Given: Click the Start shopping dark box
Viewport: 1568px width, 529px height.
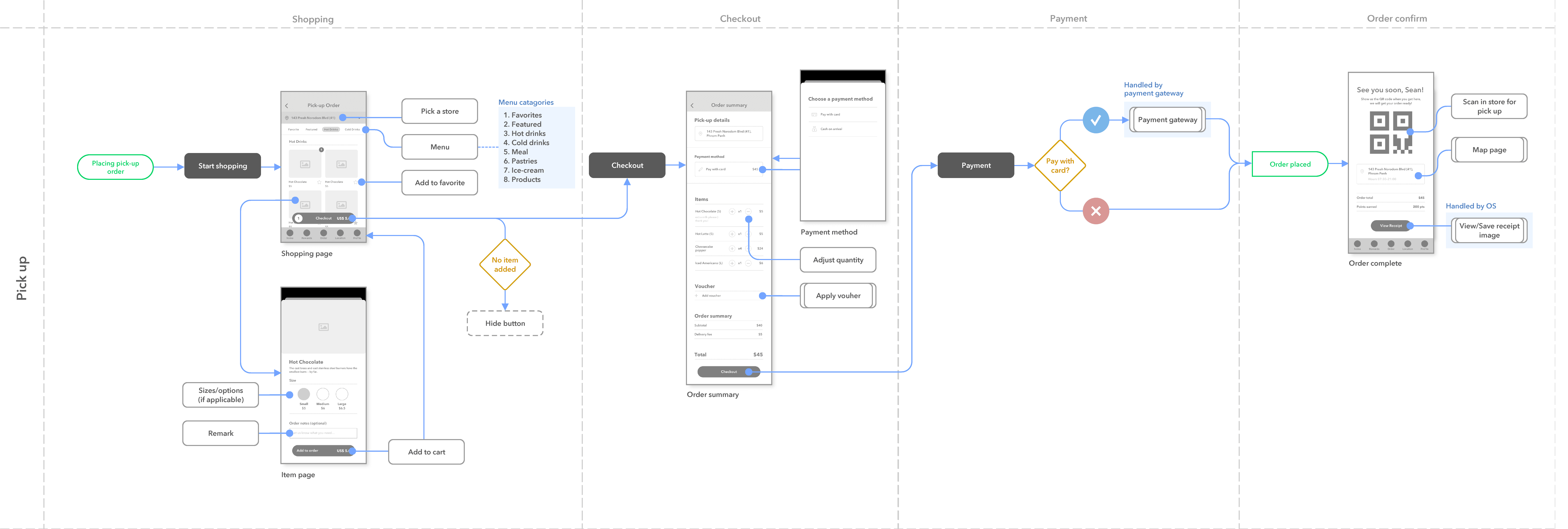Looking at the screenshot, I should (x=222, y=166).
